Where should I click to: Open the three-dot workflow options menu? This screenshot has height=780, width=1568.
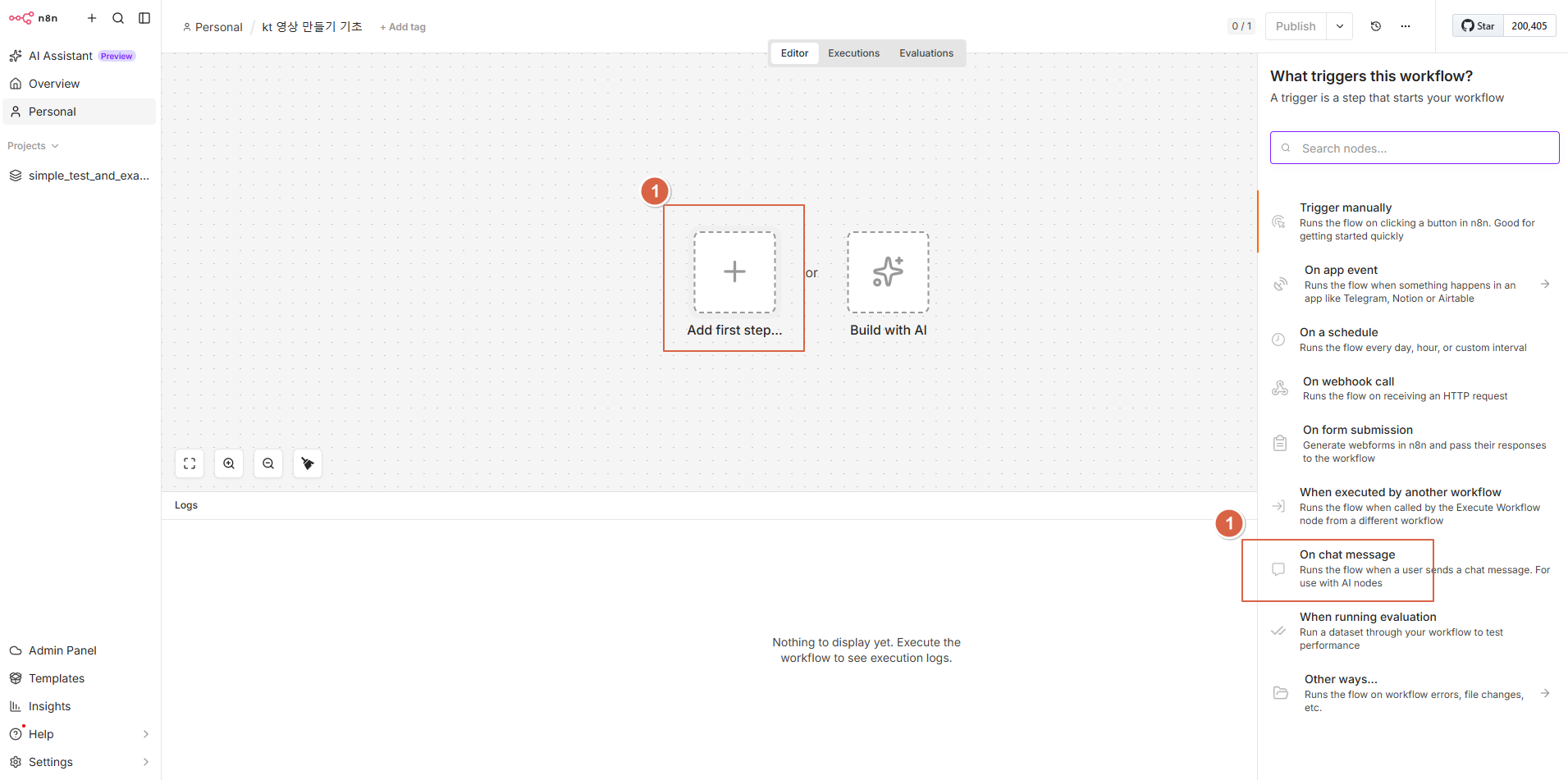(x=1406, y=26)
